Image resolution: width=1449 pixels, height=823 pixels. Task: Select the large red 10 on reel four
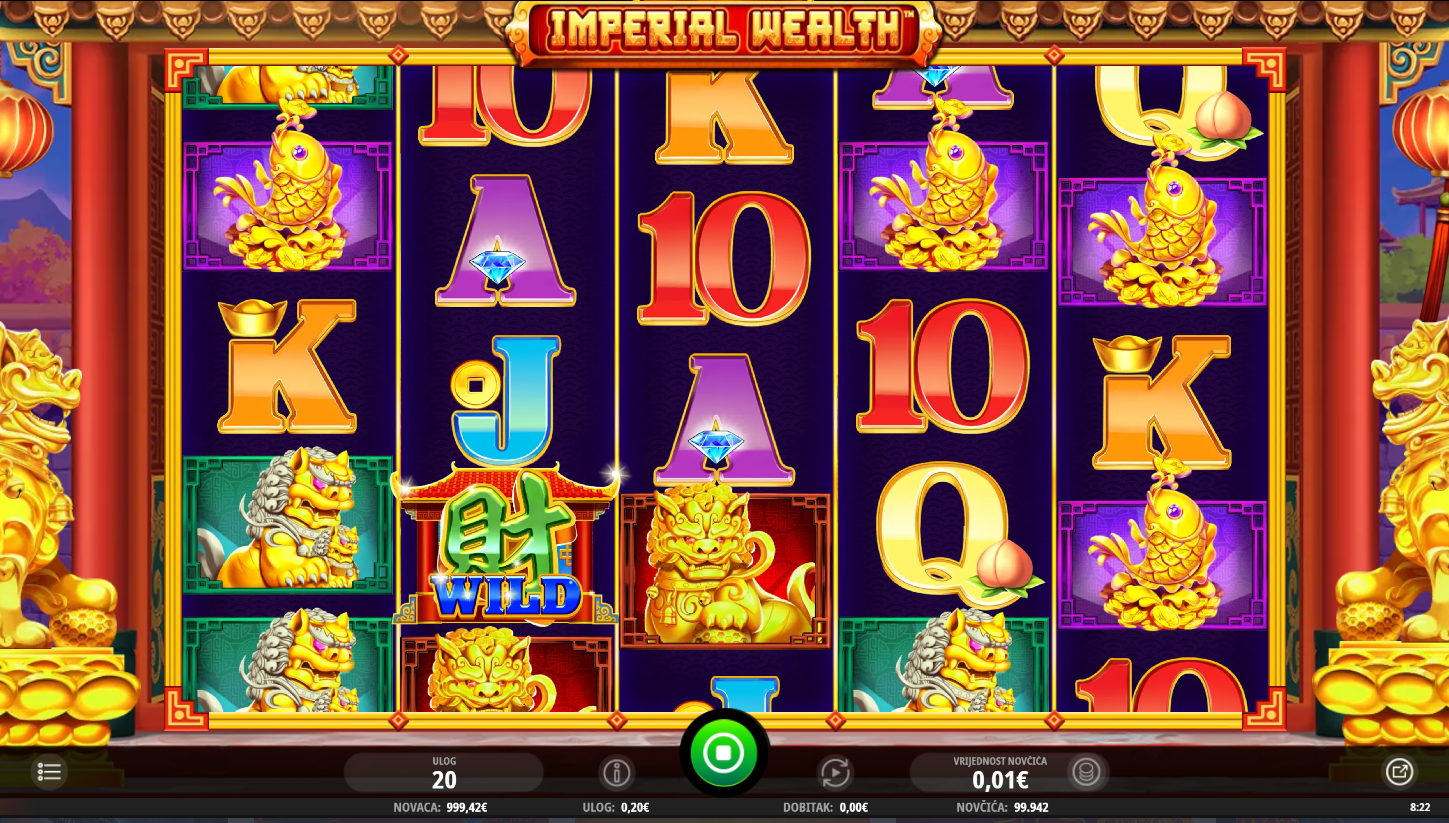click(x=943, y=366)
